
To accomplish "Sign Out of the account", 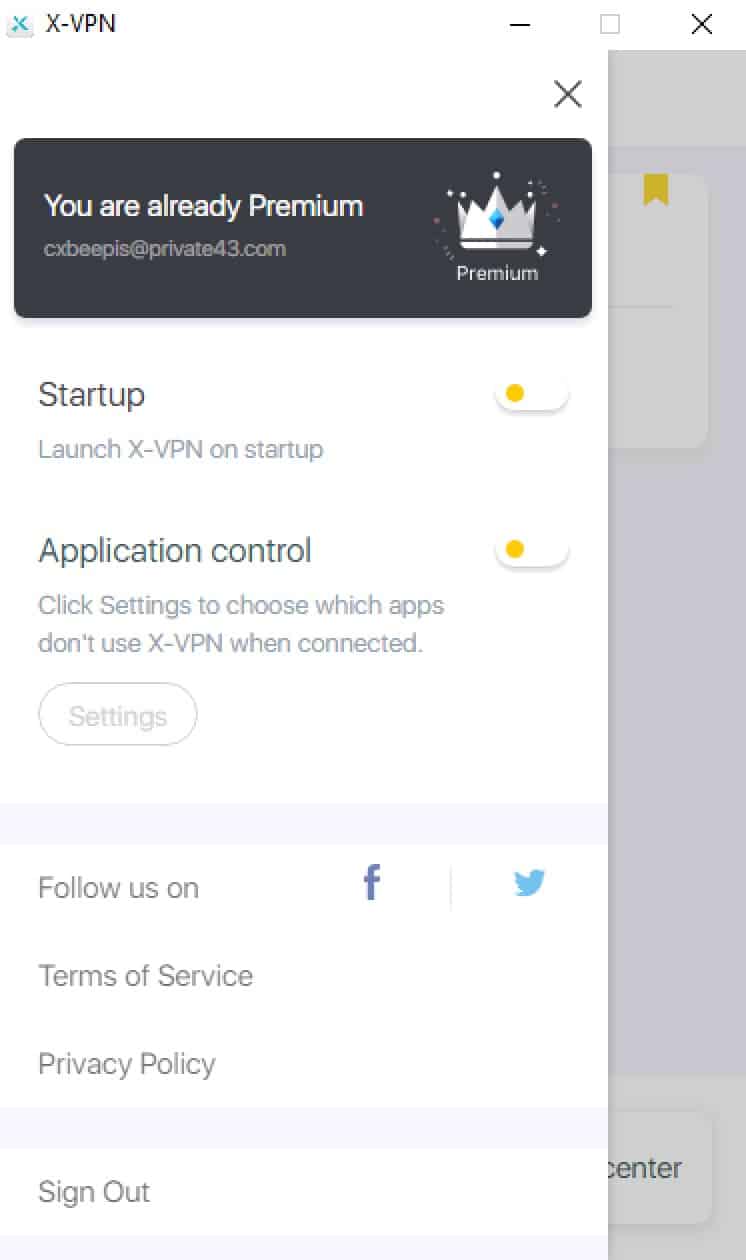I will 94,1192.
